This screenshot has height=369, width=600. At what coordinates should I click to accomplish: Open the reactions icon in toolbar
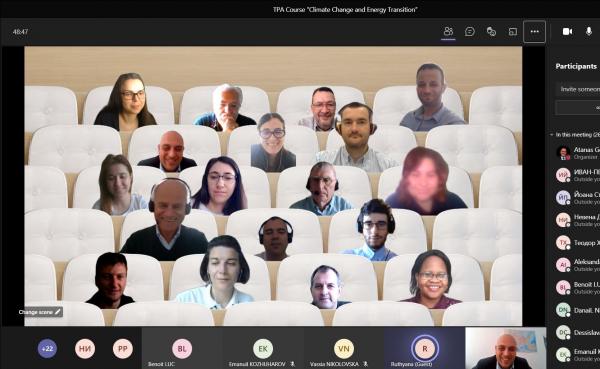point(491,31)
